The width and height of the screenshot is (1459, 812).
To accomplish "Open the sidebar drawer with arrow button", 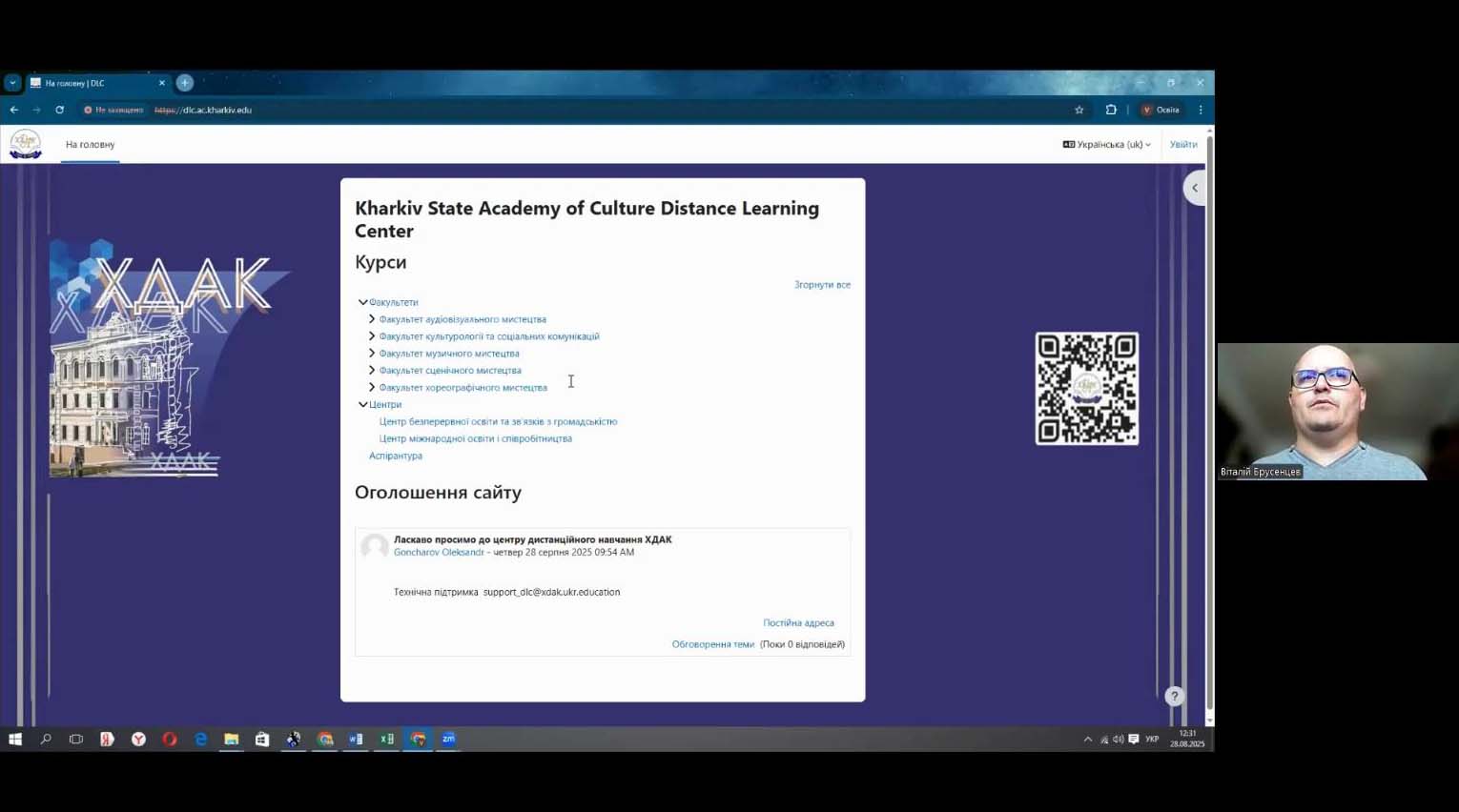I will point(1194,188).
